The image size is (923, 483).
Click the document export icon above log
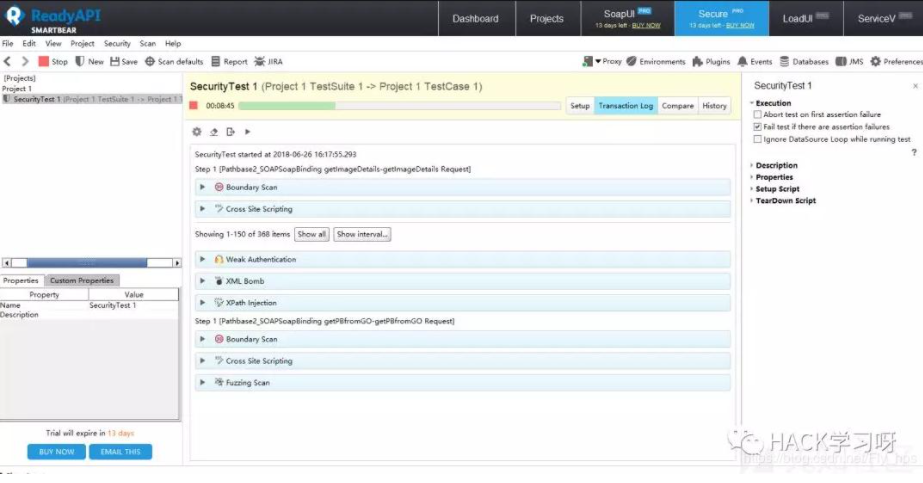click(230, 132)
